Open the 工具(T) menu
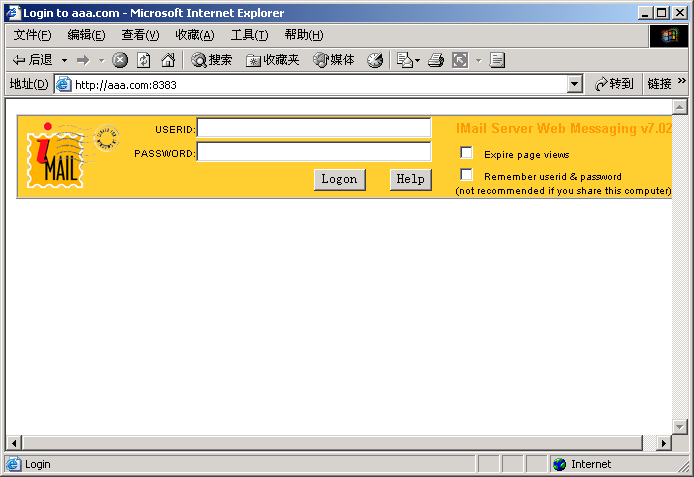This screenshot has width=694, height=477. (x=249, y=35)
